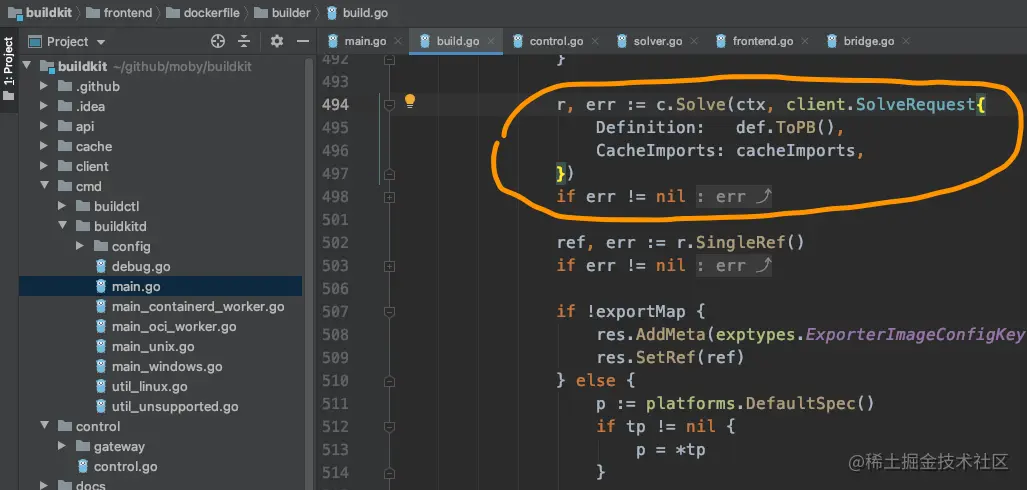1027x490 pixels.
Task: Click the yellow lightbulb intention icon on line 494
Action: 410,101
